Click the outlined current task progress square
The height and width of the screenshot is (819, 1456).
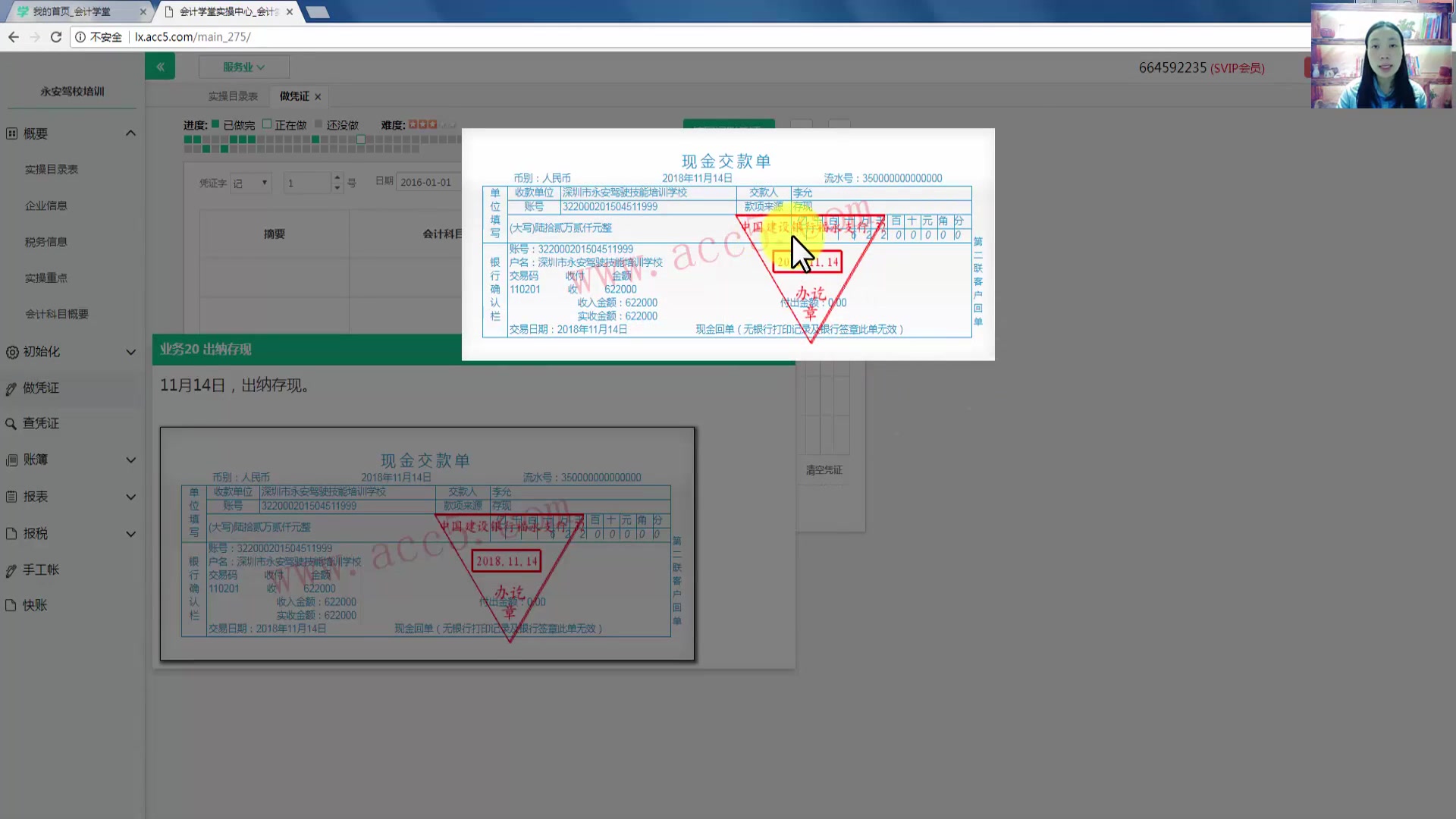tap(361, 140)
